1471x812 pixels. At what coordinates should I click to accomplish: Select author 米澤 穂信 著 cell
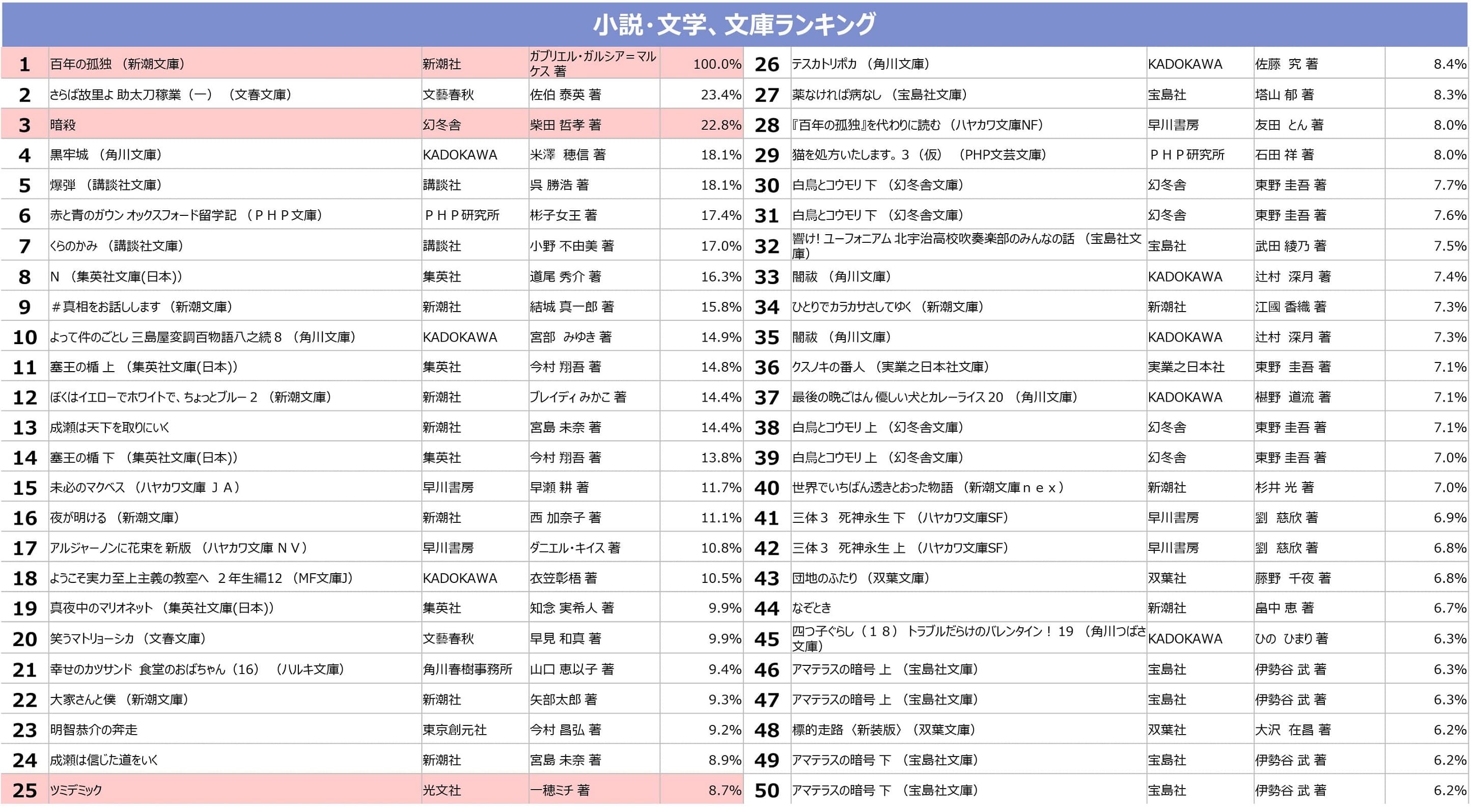(567, 155)
